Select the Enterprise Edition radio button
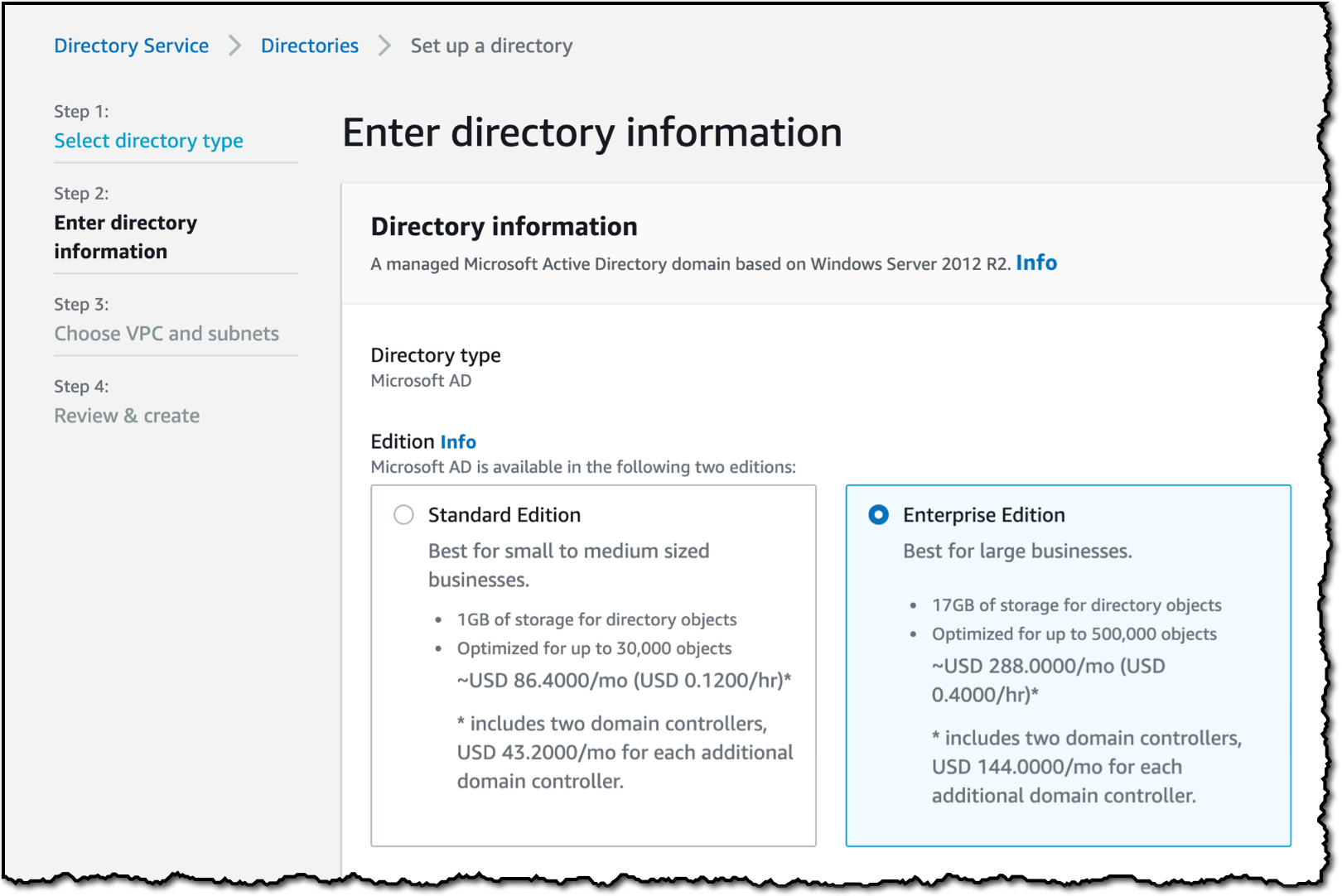The height and width of the screenshot is (896, 1342). pyautogui.click(x=878, y=515)
